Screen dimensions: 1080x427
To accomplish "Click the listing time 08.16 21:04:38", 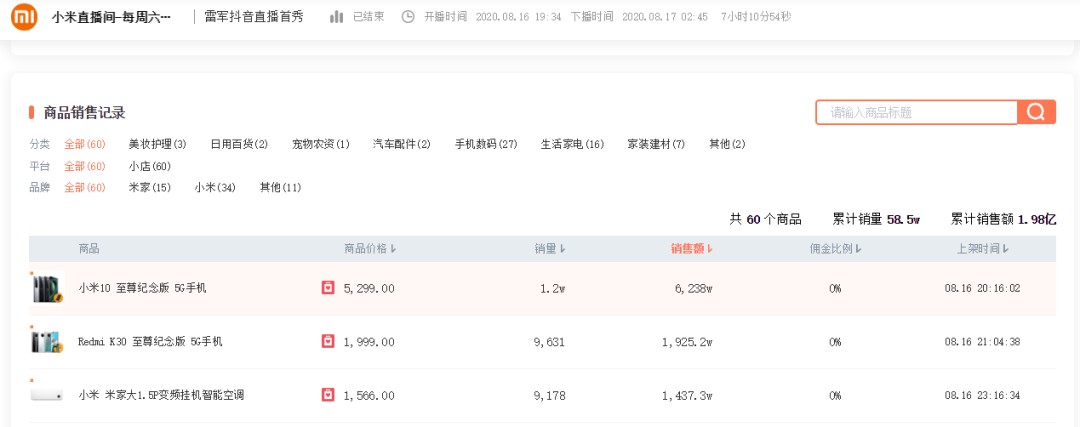I will [x=982, y=341].
